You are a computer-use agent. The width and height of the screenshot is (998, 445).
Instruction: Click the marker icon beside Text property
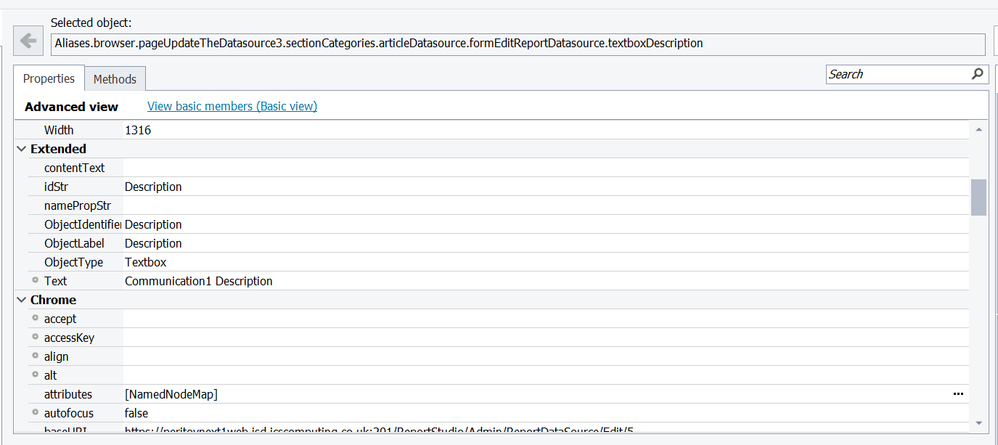point(35,281)
